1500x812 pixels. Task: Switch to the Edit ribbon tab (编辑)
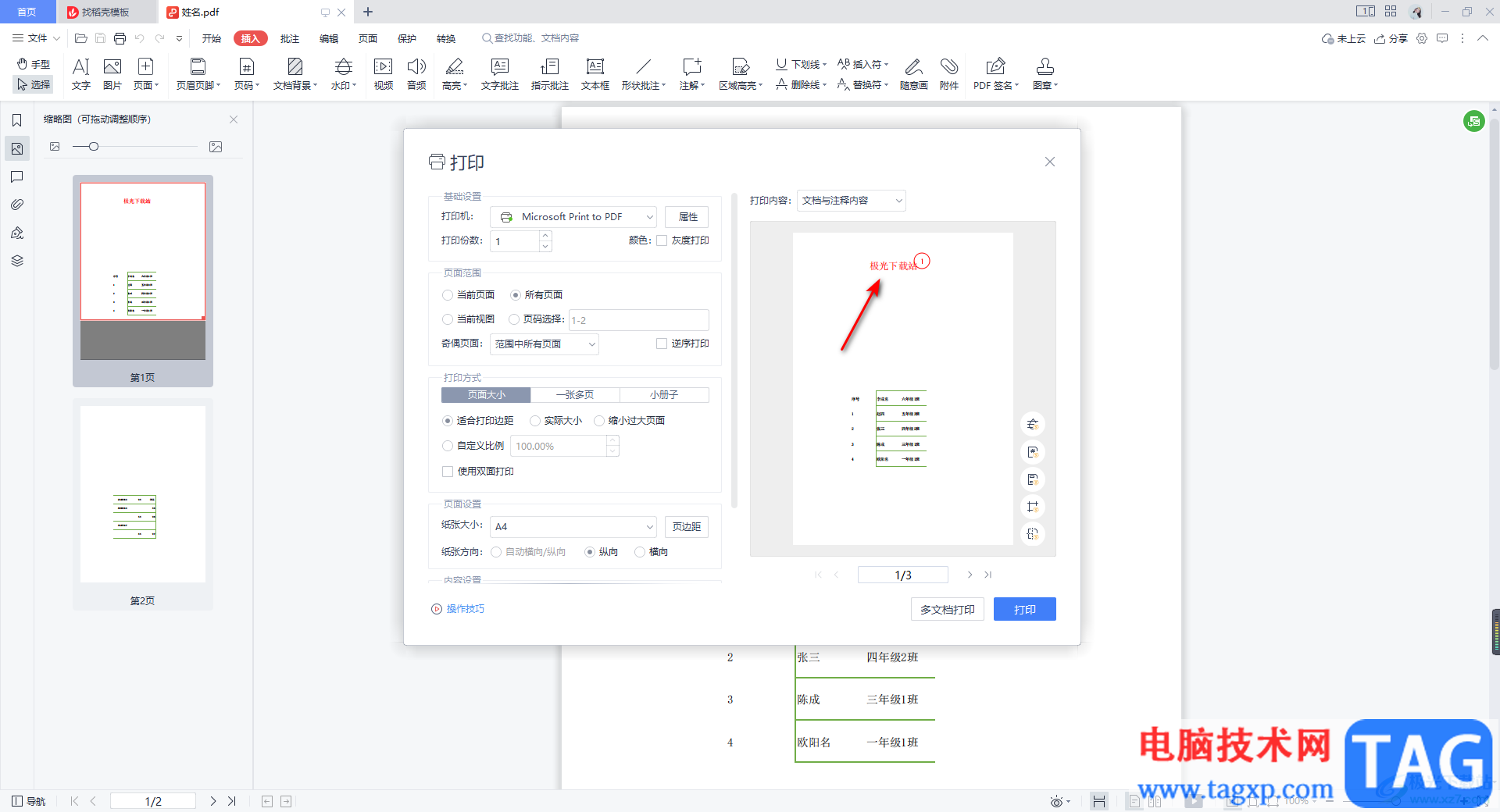(329, 38)
